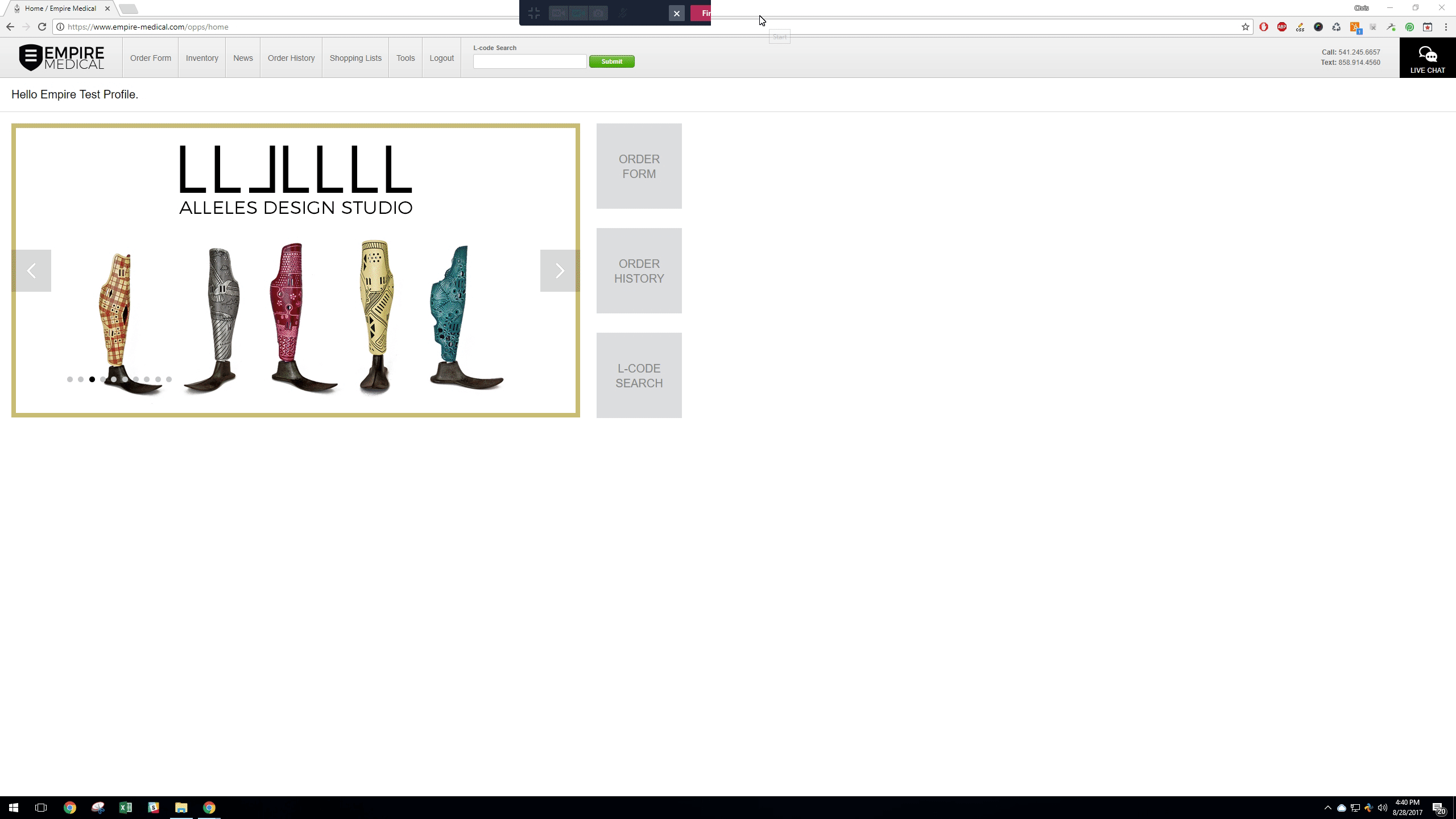Open the taskbar clock showing 4:40 PM
This screenshot has height=819, width=1456.
point(1408,808)
